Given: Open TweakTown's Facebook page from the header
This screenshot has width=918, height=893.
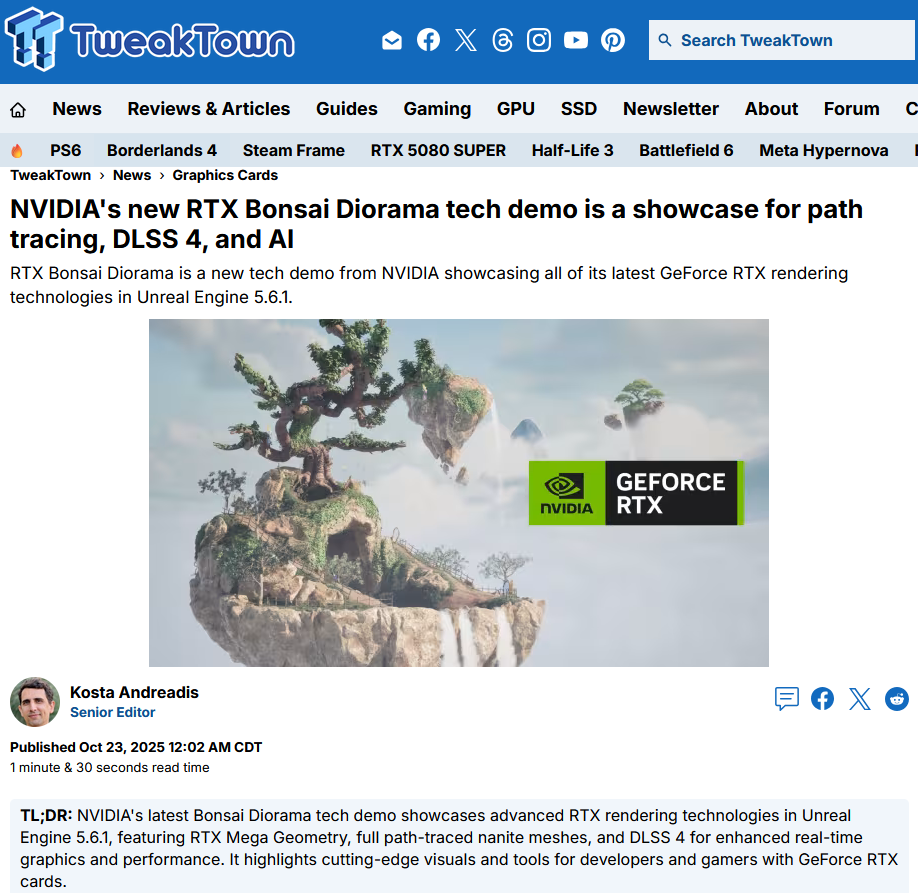Looking at the screenshot, I should (429, 40).
